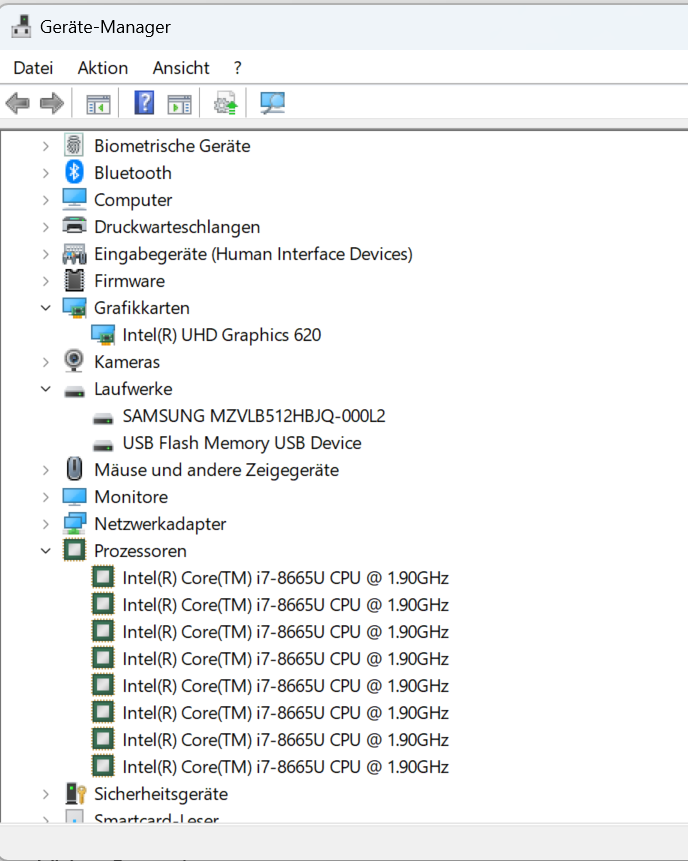Click the update driver toolbar icon
688x861 pixels.
point(225,103)
